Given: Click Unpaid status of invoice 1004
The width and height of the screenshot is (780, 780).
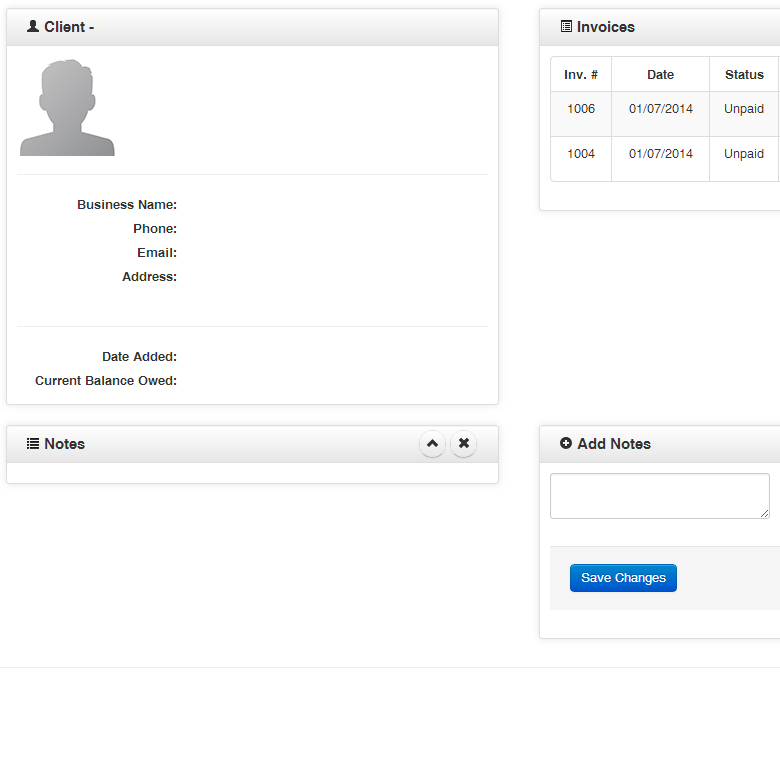Looking at the screenshot, I should (744, 154).
